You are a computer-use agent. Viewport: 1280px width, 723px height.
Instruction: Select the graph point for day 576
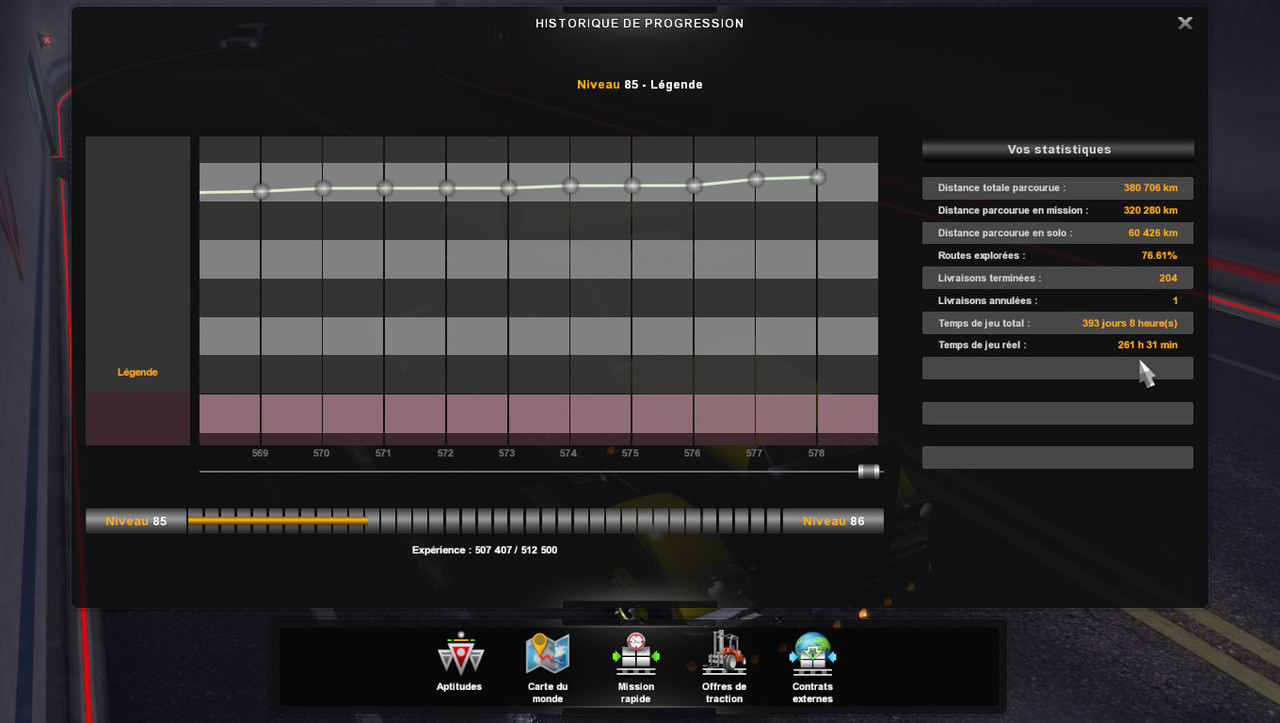click(x=694, y=185)
